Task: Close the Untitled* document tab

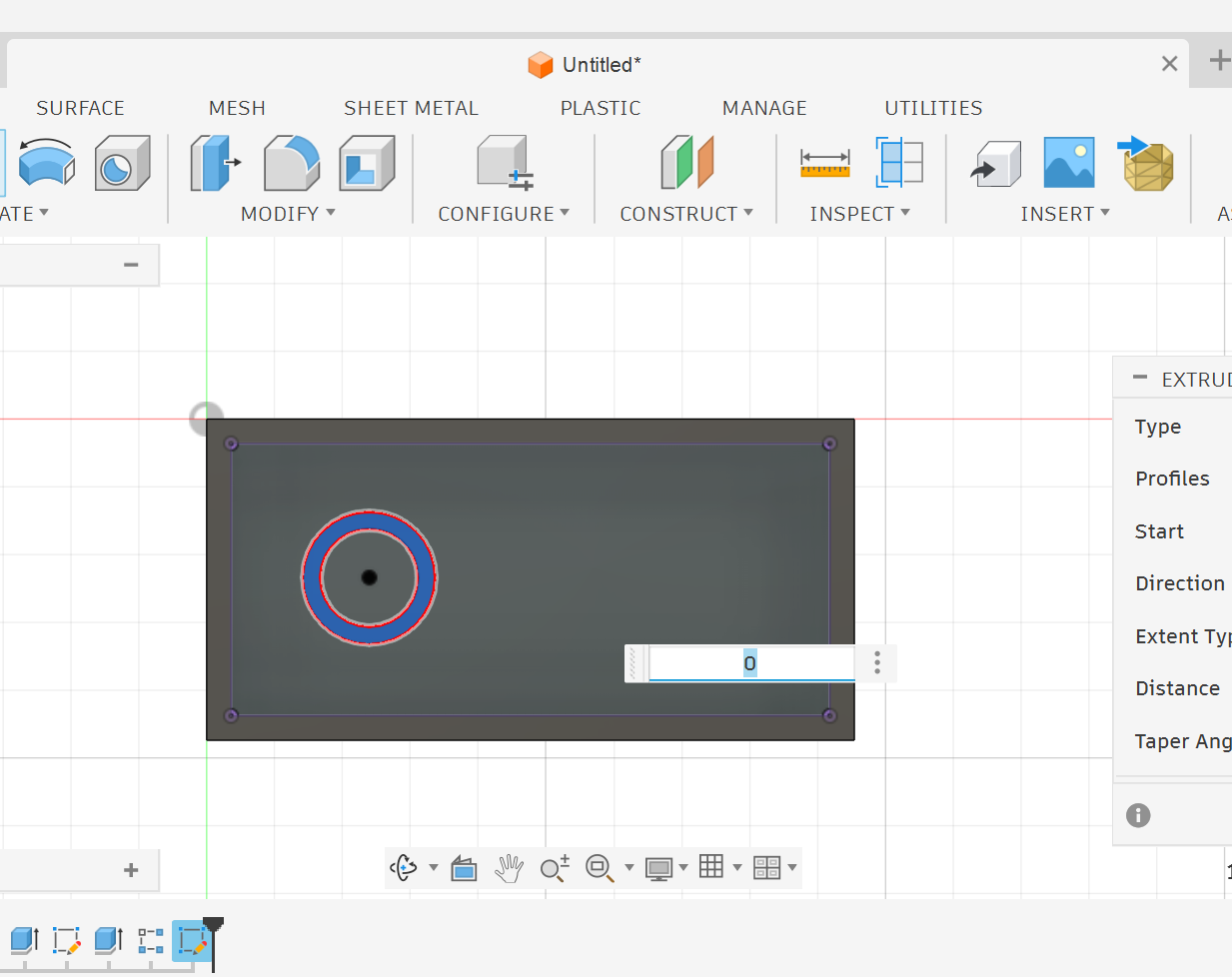Action: pos(1169,64)
